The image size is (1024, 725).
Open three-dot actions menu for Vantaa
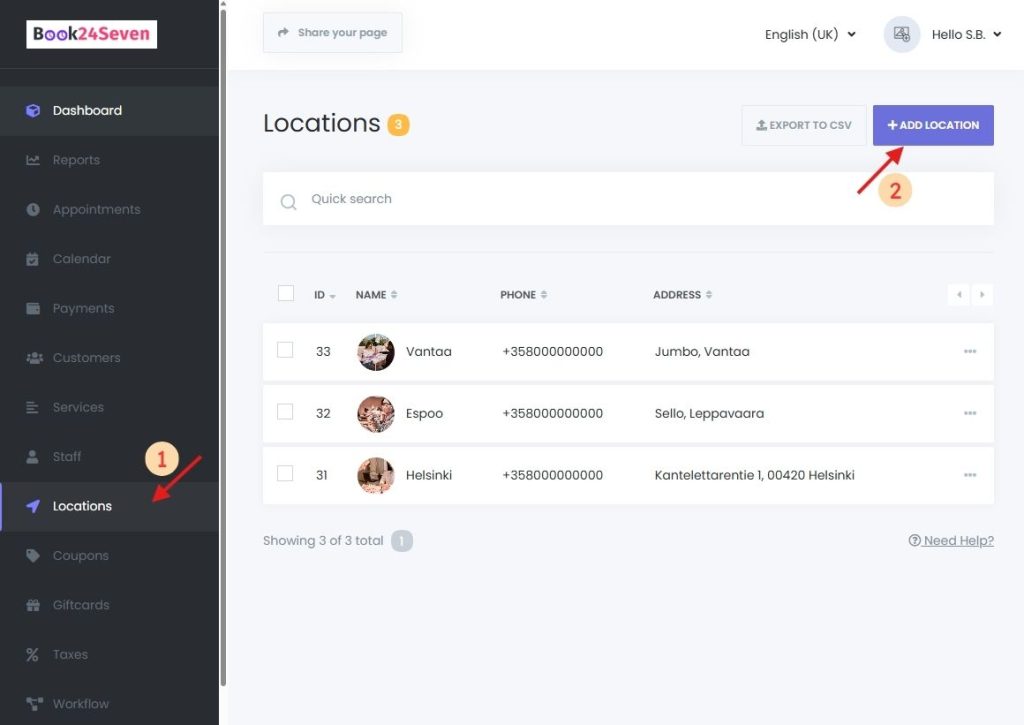[x=969, y=352]
